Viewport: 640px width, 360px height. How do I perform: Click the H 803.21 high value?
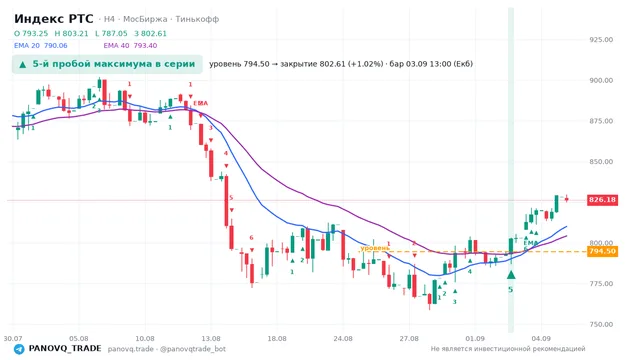click(71, 33)
